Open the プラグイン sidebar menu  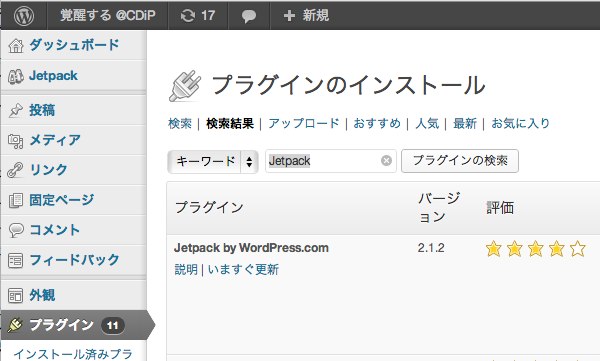click(62, 325)
